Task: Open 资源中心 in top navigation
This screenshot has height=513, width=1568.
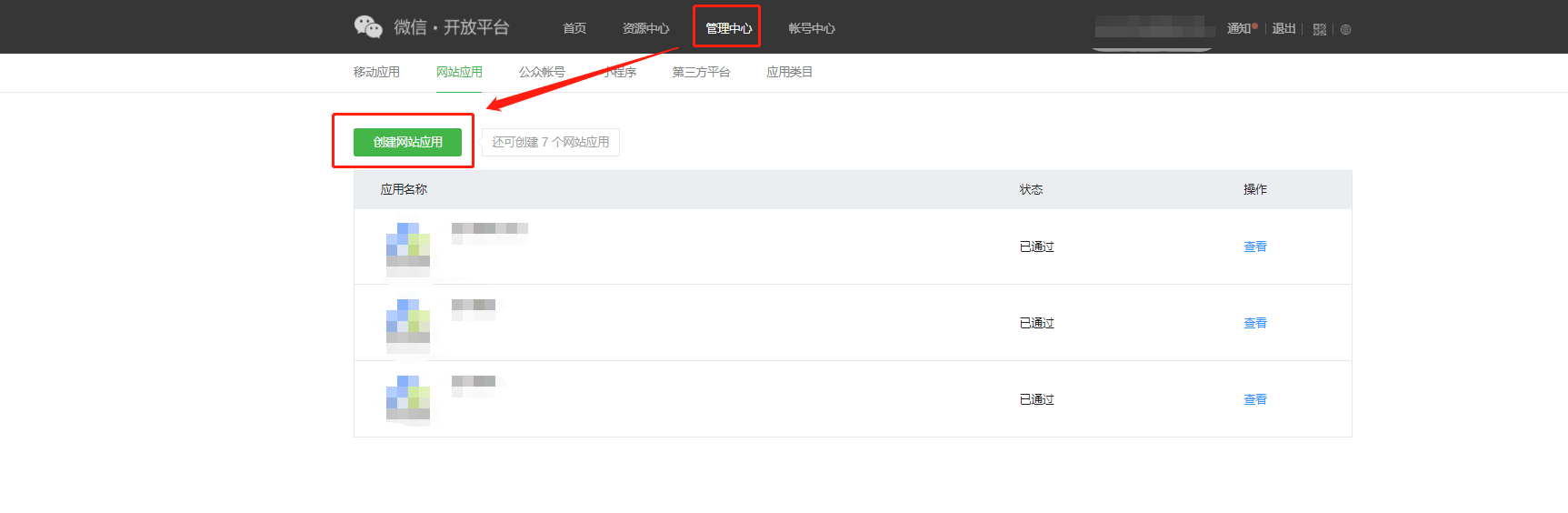Action: point(645,28)
